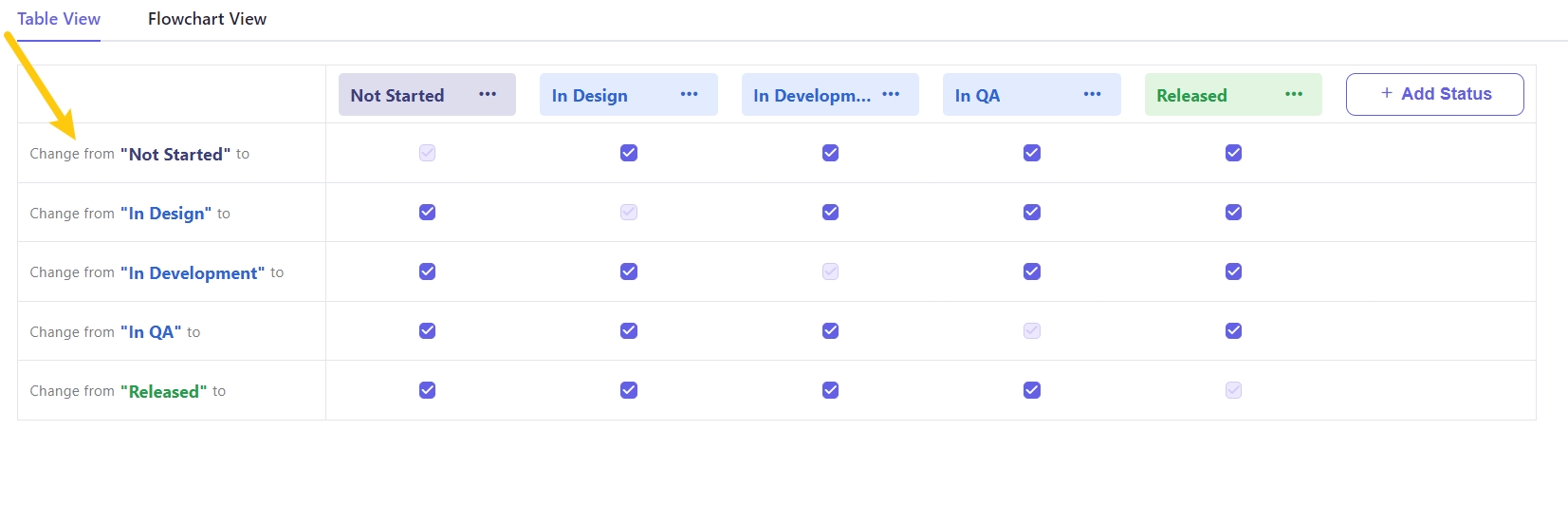
Task: Open the Released status three-dot menu
Action: coord(1294,95)
